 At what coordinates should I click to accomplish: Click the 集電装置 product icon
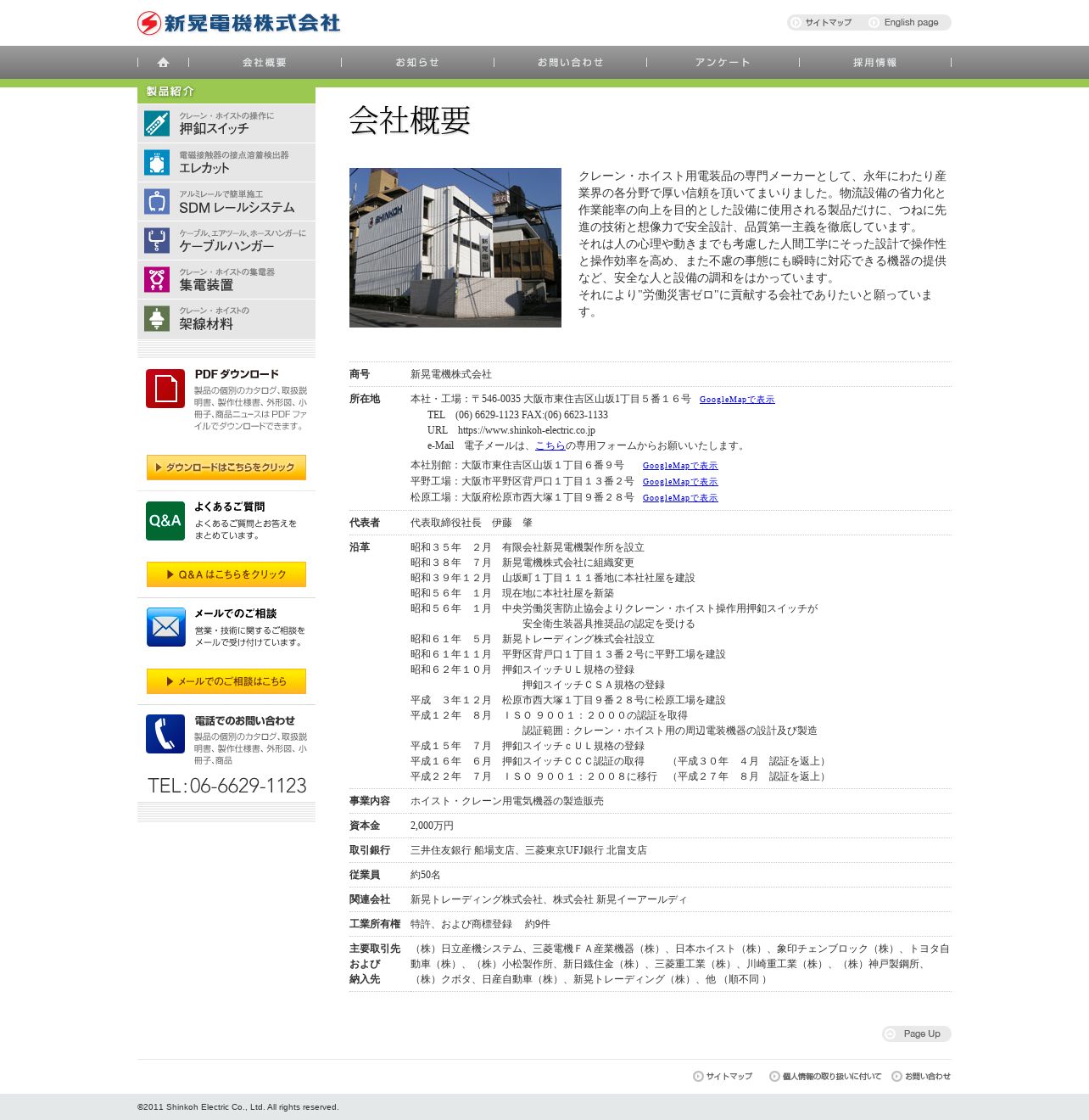(157, 279)
